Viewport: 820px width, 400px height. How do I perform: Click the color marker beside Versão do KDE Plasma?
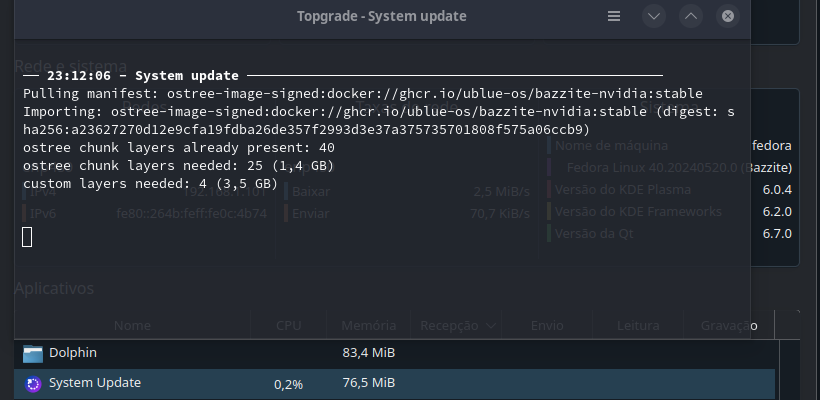point(549,189)
